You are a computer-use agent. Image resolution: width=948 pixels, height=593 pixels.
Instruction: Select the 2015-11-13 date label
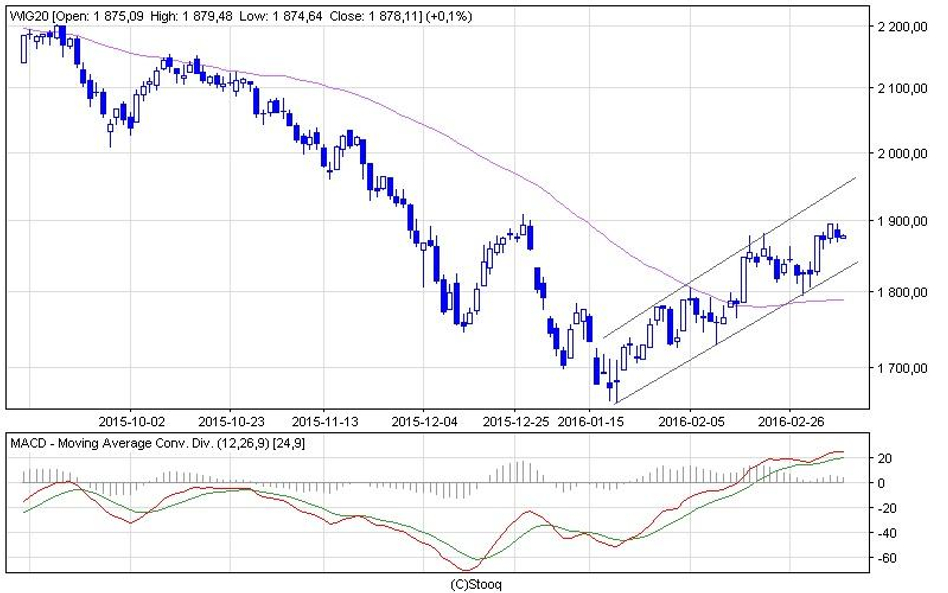(x=327, y=420)
